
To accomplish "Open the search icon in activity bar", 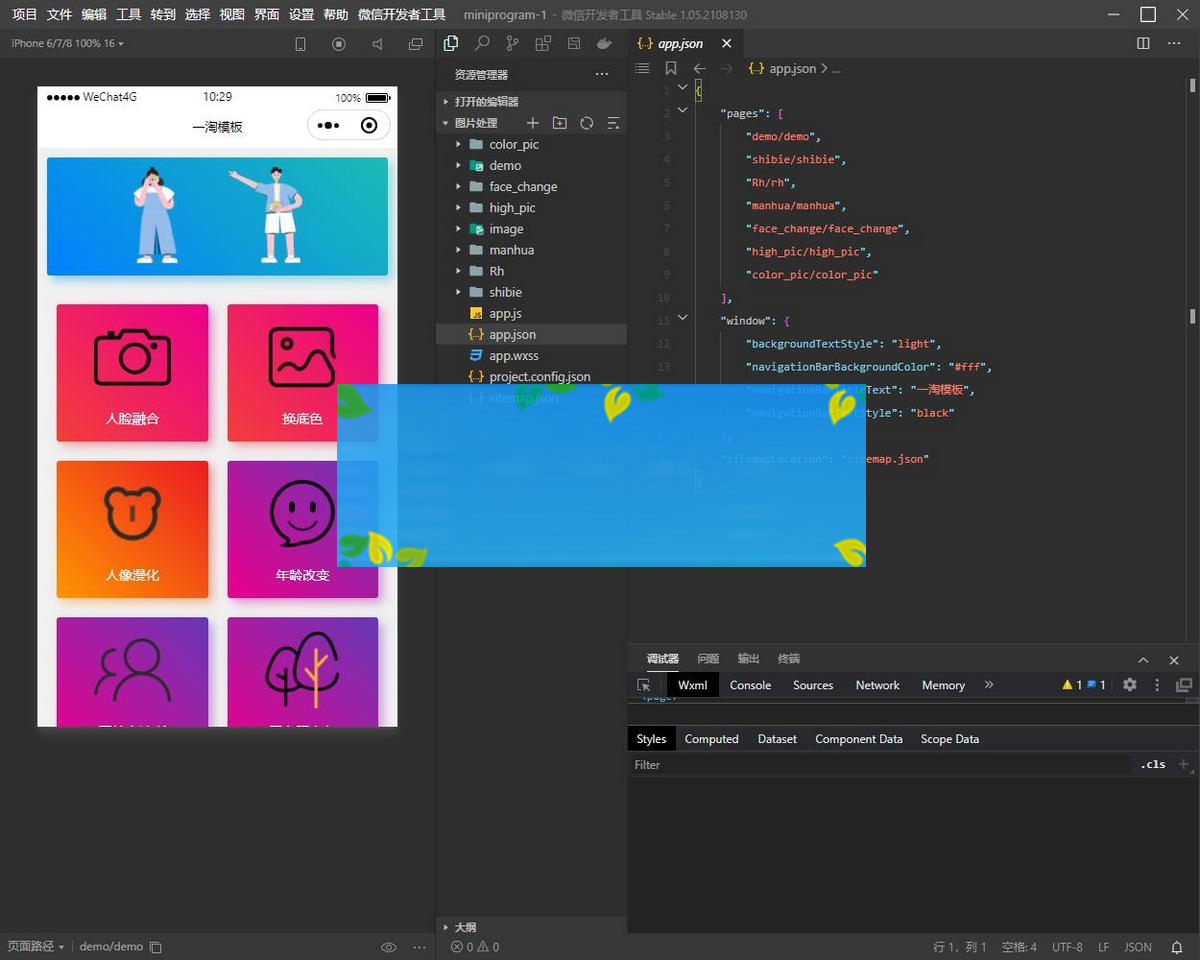I will pos(482,44).
